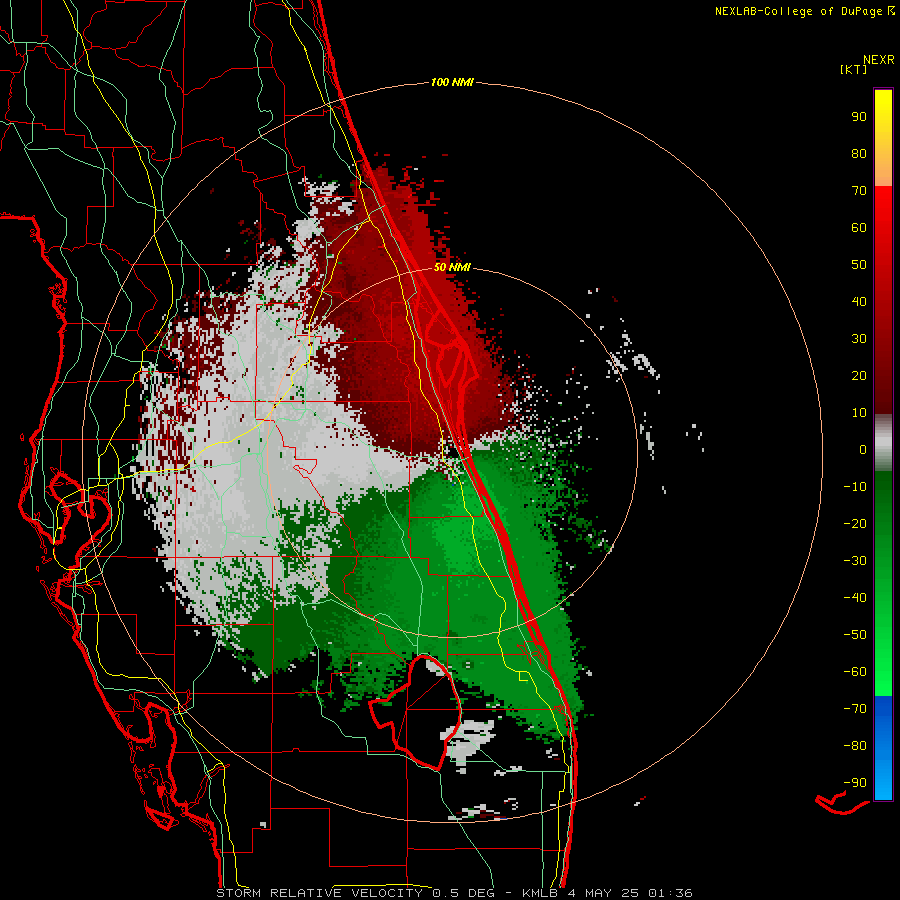Click the -90 scale value
This screenshot has height=900, width=900.
855,782
